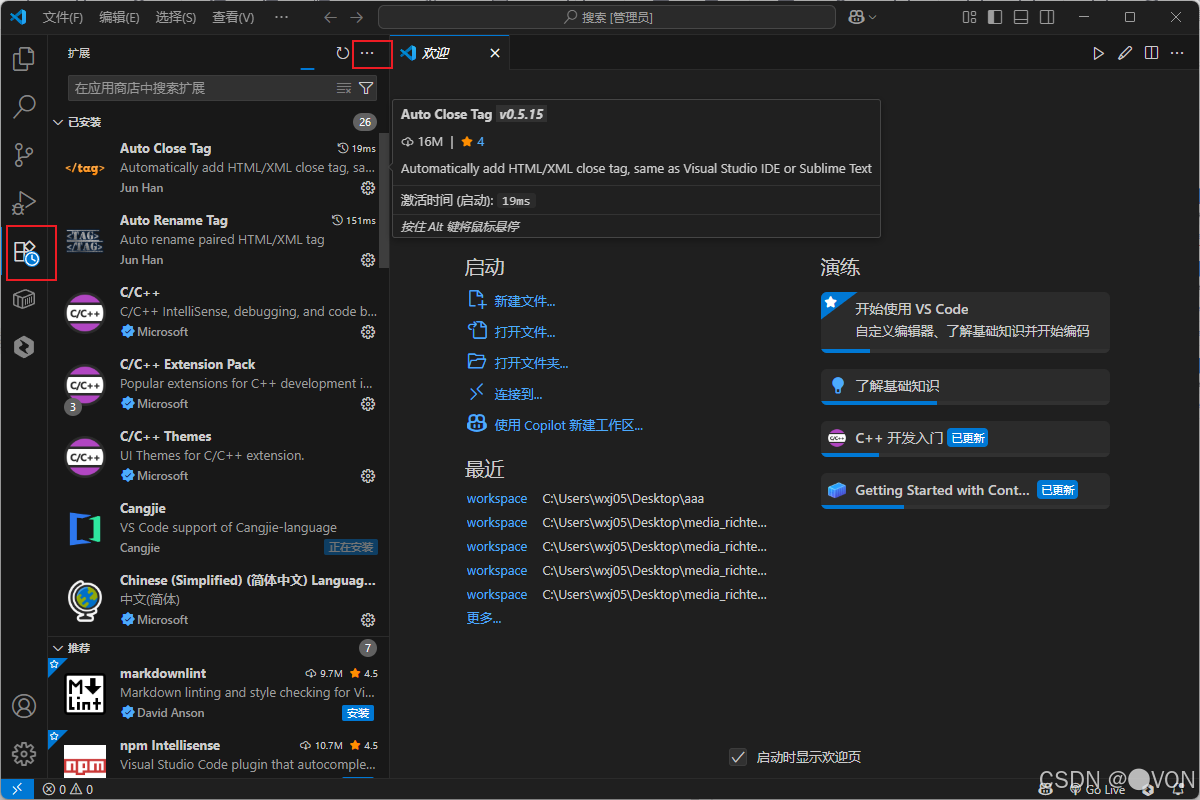The image size is (1200, 800).
Task: Open C++ 开发入门 walkthrough
Action: [965, 439]
